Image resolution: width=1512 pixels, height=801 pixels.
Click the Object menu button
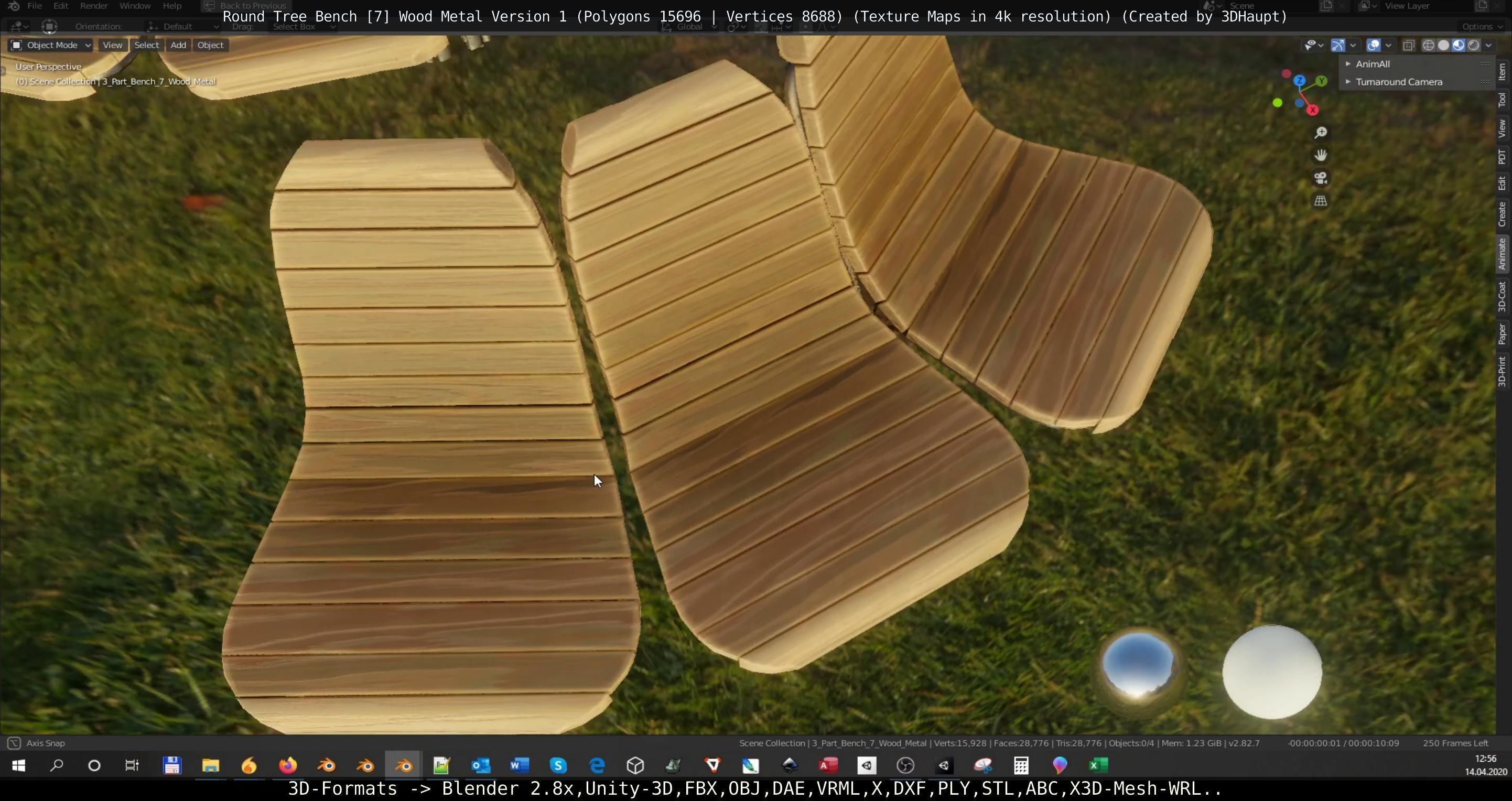[210, 45]
